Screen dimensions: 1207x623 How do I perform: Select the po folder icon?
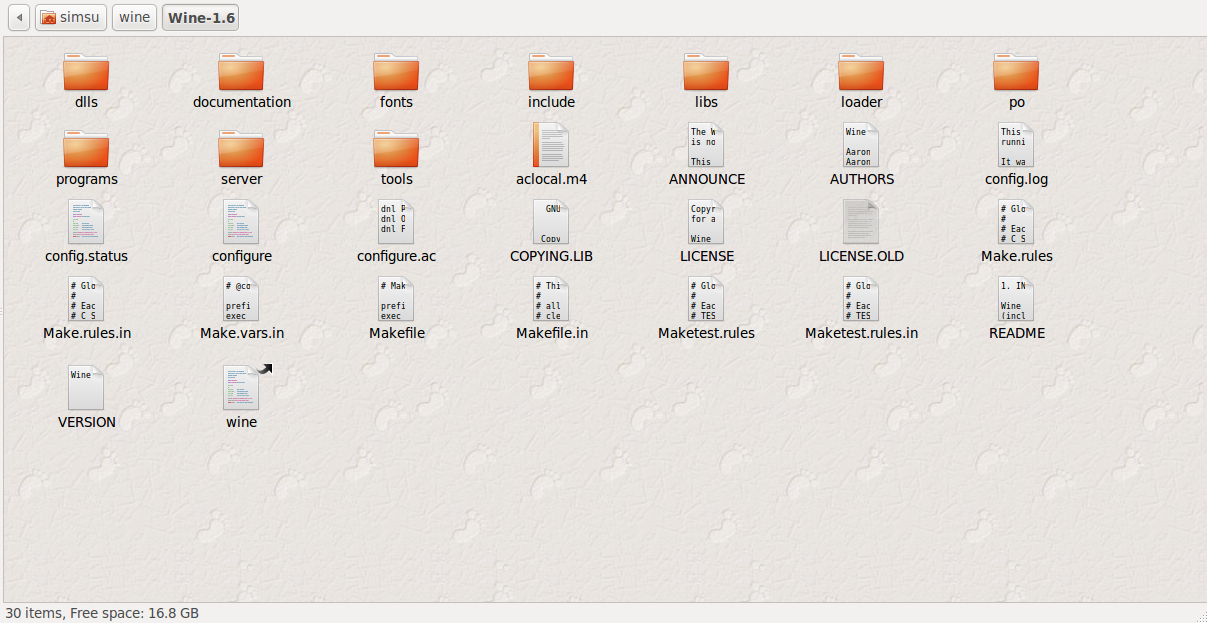[x=1016, y=71]
